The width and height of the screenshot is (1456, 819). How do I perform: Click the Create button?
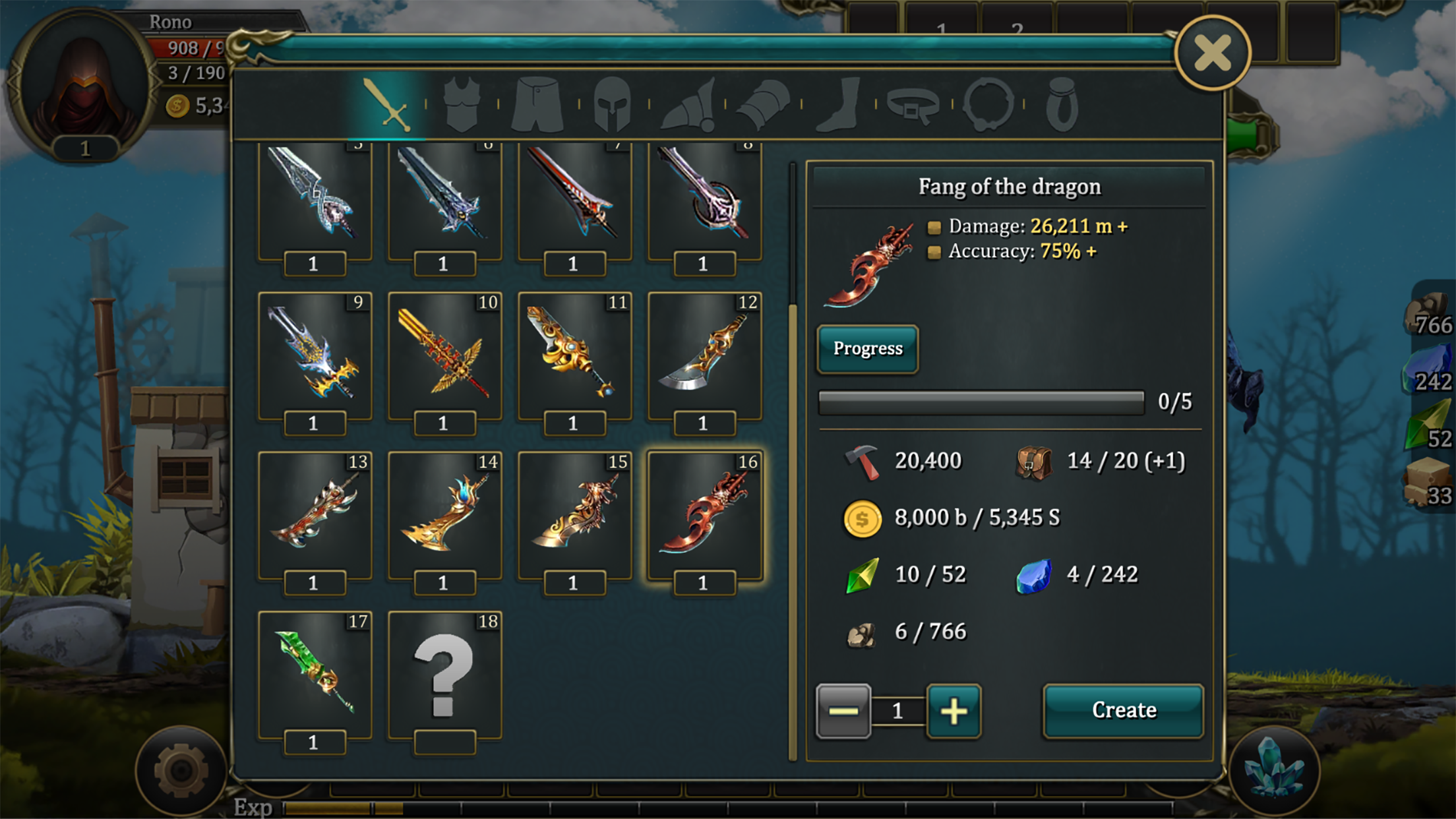point(1124,710)
